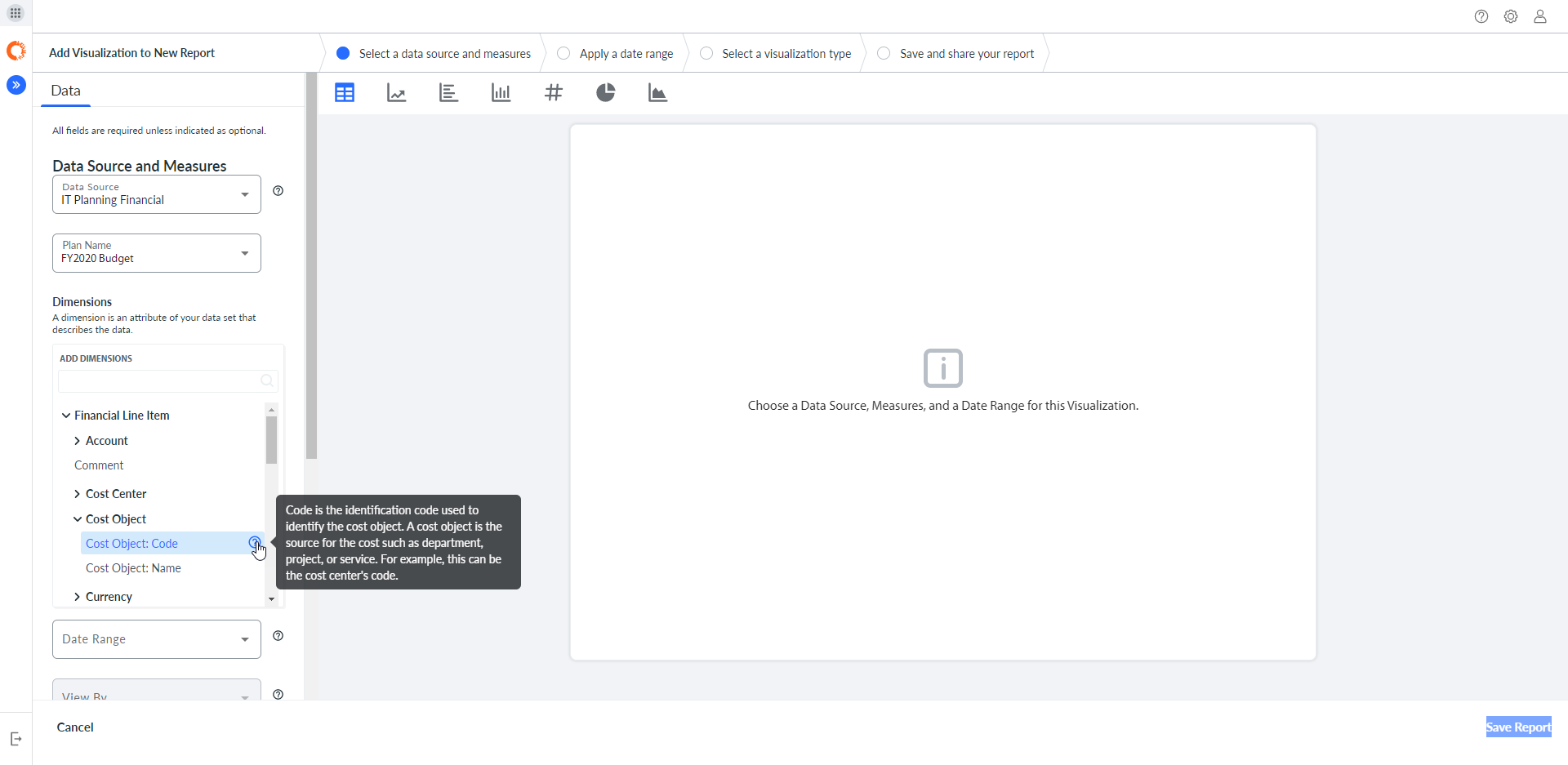The width and height of the screenshot is (1568, 765).
Task: Click the dimensions list scroll down arrow
Action: point(271,599)
